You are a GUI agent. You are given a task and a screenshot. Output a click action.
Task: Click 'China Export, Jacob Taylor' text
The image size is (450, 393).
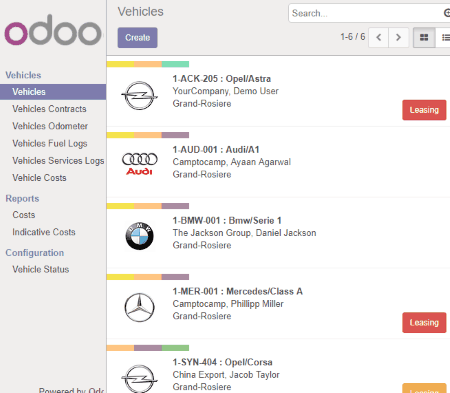[x=226, y=375]
